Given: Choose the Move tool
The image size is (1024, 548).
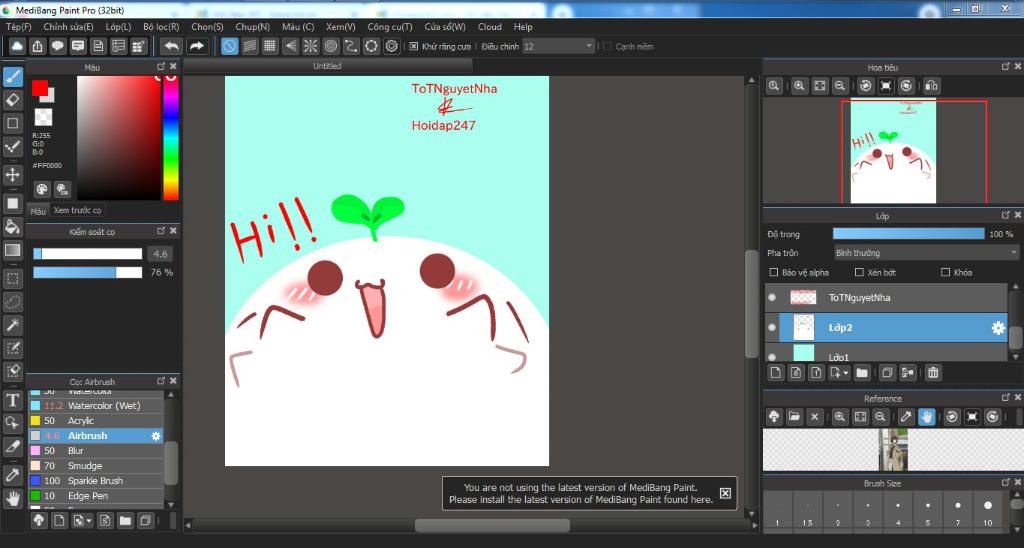Looking at the screenshot, I should 12,174.
